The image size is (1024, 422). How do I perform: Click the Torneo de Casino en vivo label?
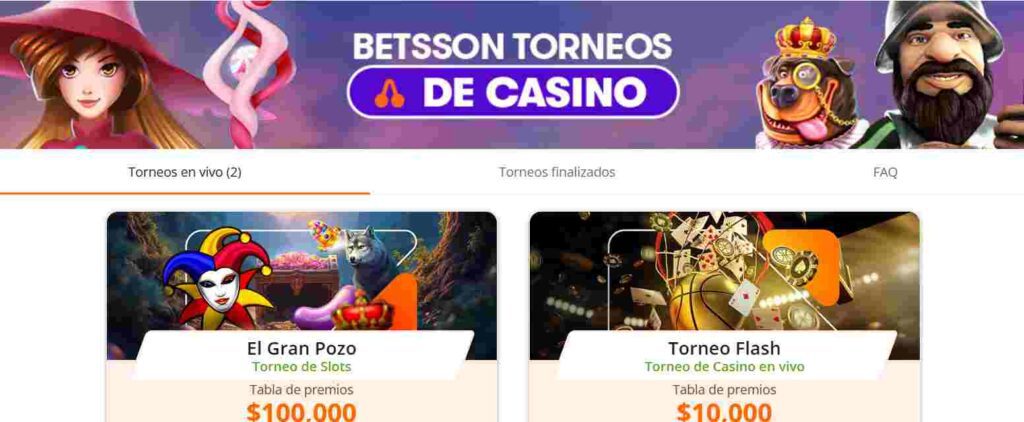pyautogui.click(x=724, y=367)
